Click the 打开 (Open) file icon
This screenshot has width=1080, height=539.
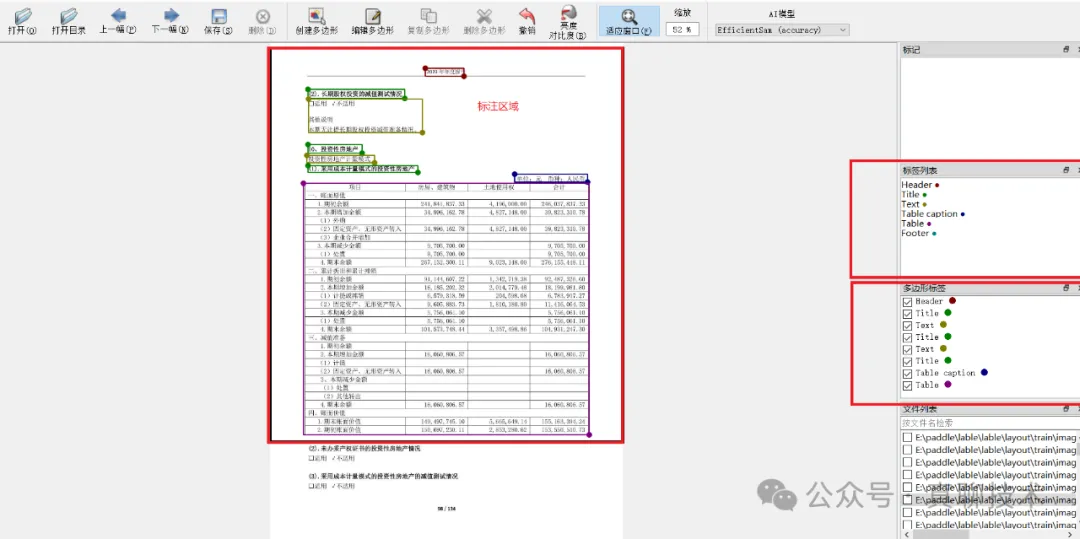pos(22,15)
